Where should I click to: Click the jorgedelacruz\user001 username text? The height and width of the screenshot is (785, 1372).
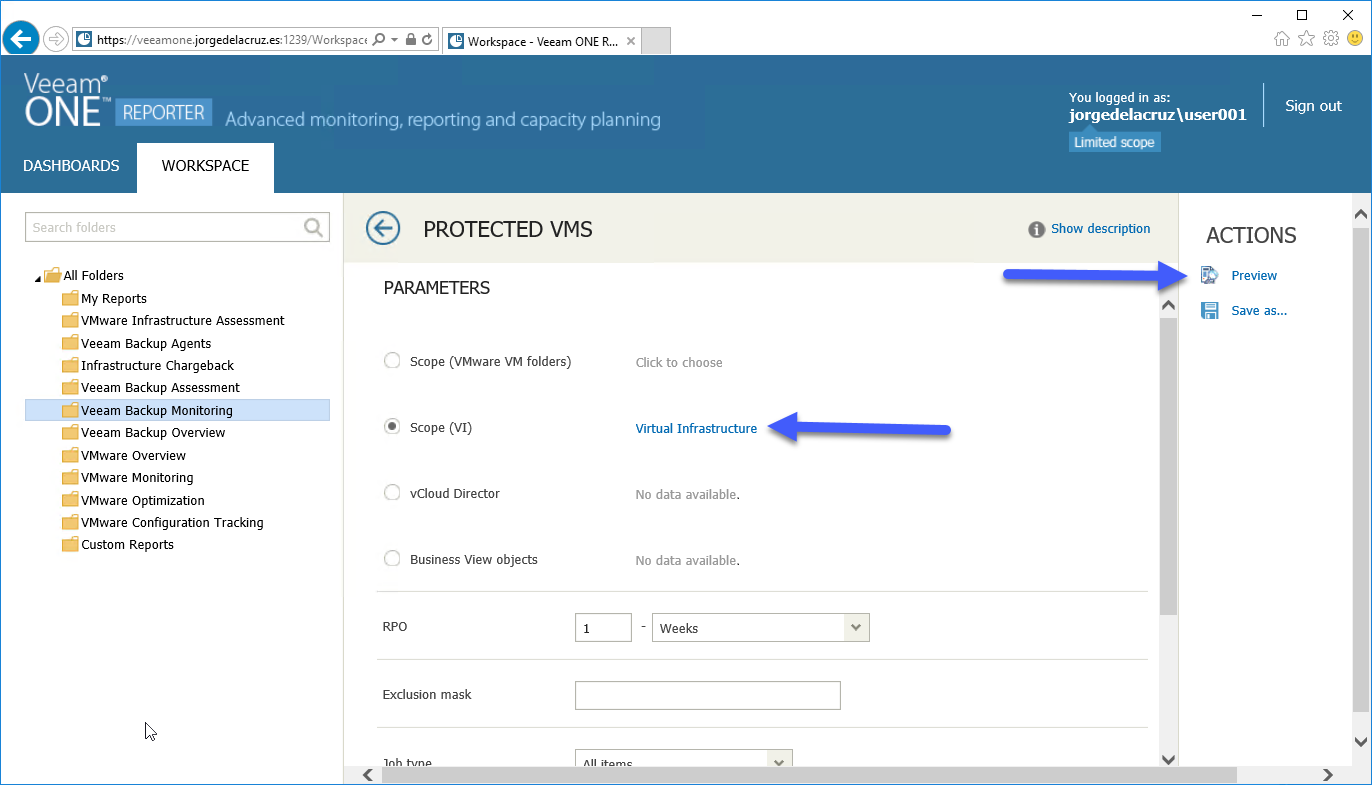pyautogui.click(x=1158, y=115)
